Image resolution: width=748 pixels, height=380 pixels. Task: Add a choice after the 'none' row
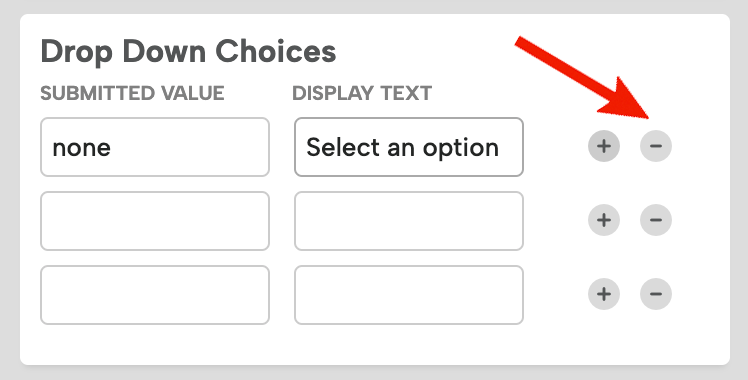pyautogui.click(x=603, y=146)
